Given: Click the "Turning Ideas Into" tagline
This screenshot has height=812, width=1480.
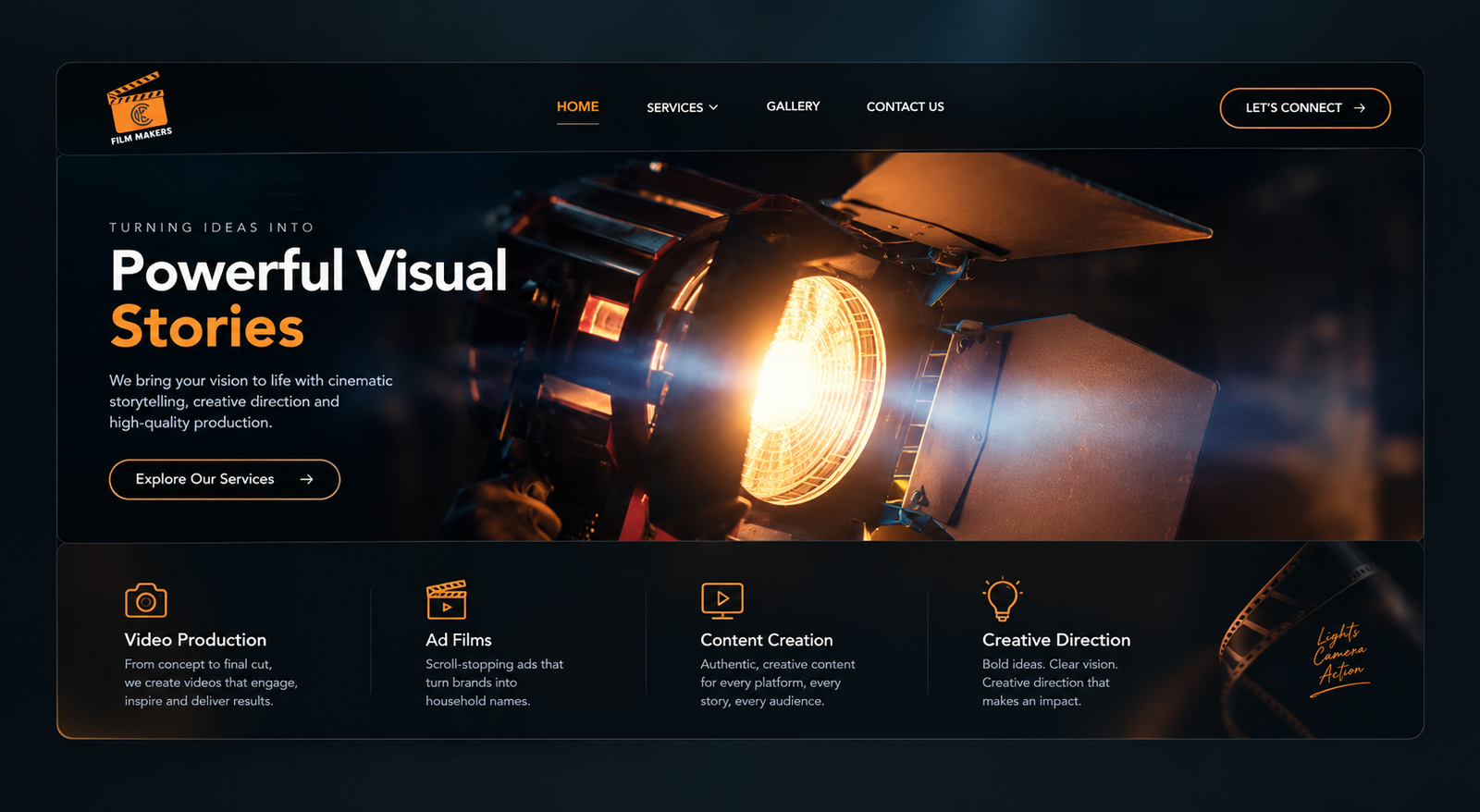Looking at the screenshot, I should 212,228.
